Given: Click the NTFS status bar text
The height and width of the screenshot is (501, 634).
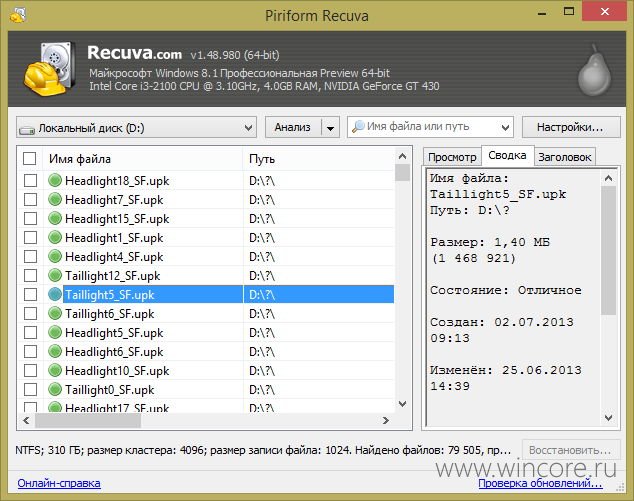Looking at the screenshot, I should [263, 450].
